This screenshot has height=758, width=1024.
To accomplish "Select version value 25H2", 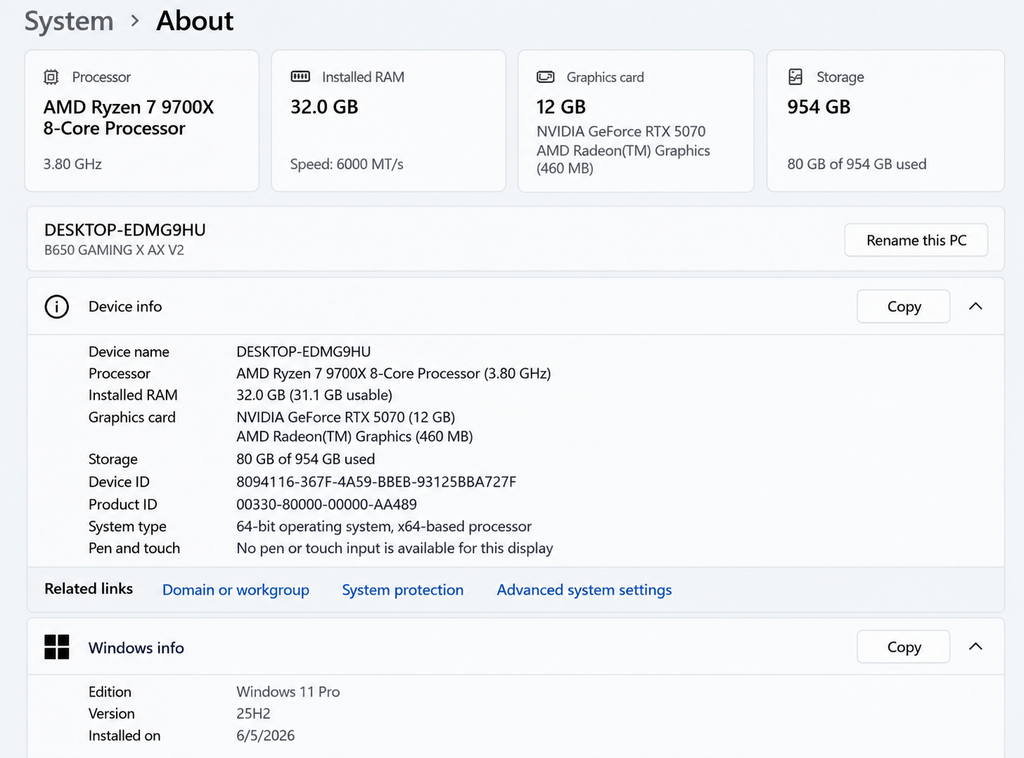I will point(253,714).
